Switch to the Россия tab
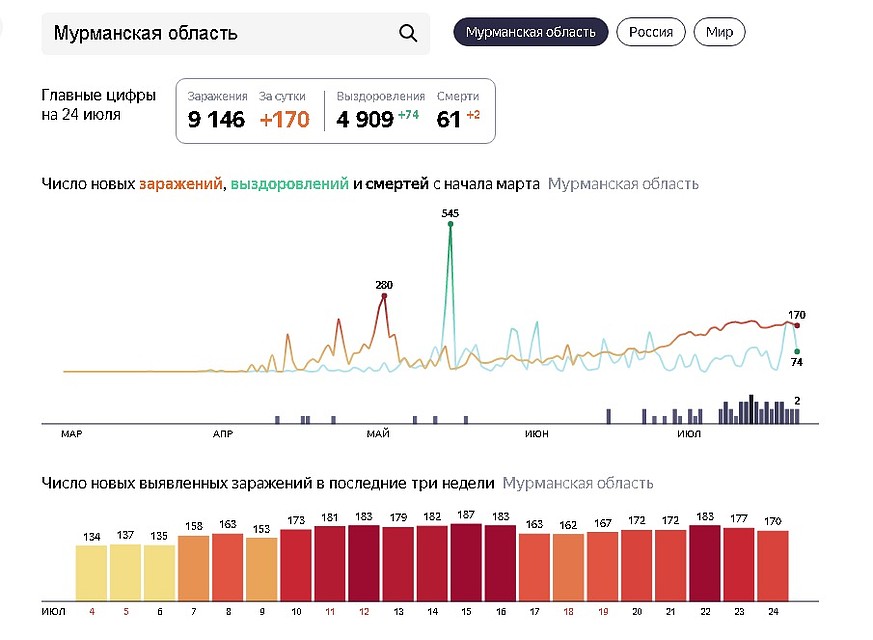This screenshot has width=873, height=640. [x=651, y=32]
